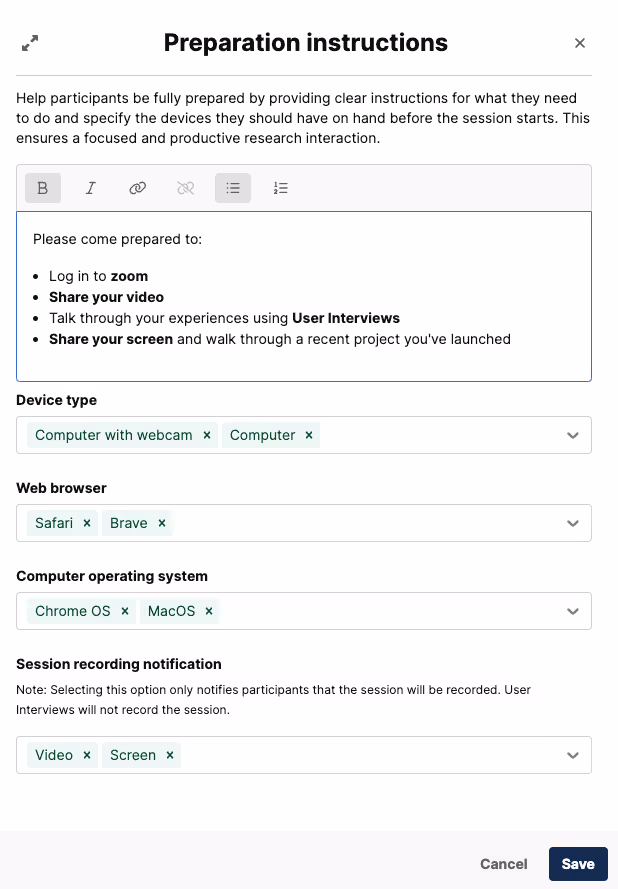Viewport: 618px width, 889px height.
Task: Open the Device type dropdown
Action: point(573,435)
